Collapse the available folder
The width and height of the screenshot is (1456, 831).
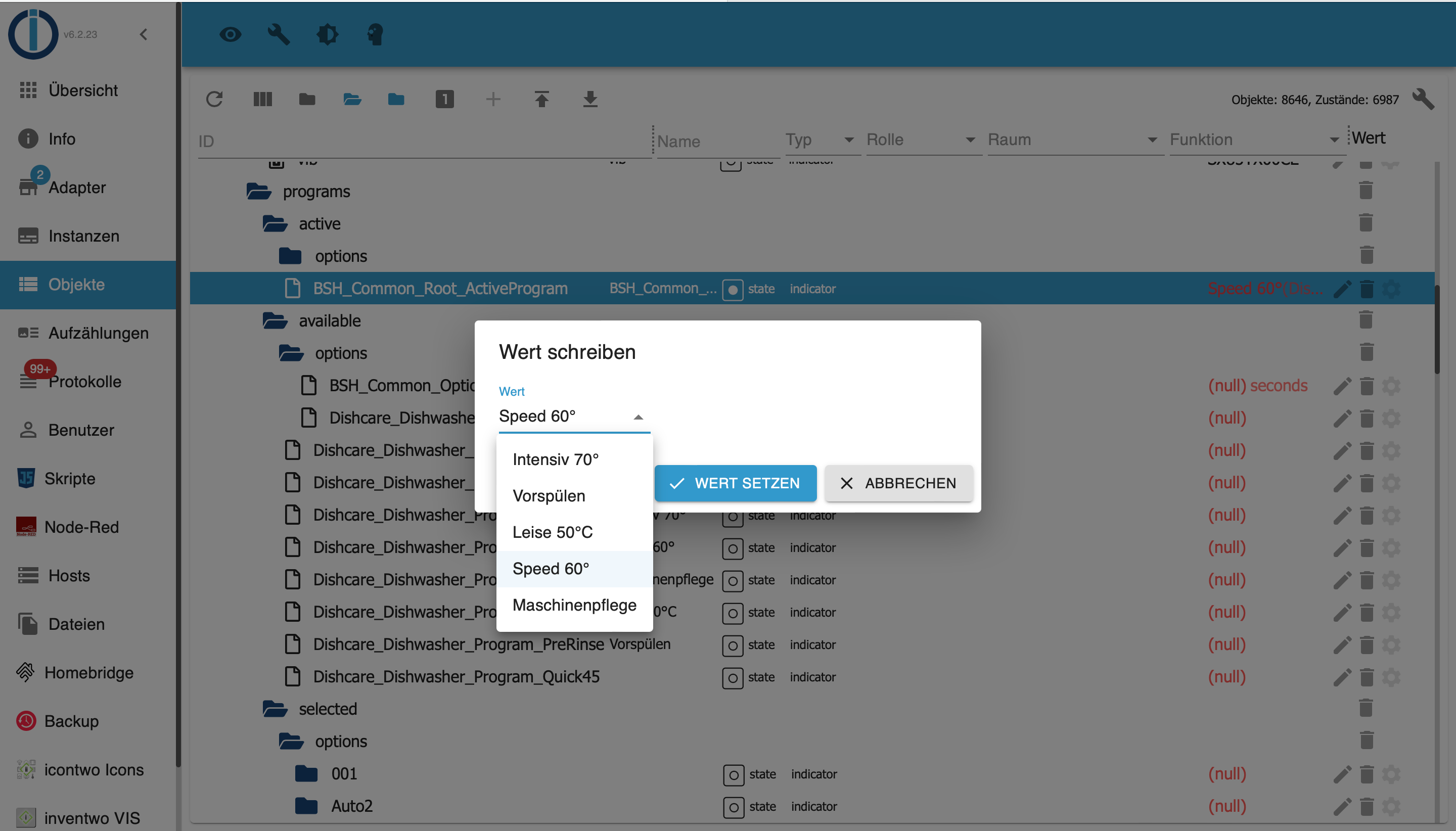275,321
